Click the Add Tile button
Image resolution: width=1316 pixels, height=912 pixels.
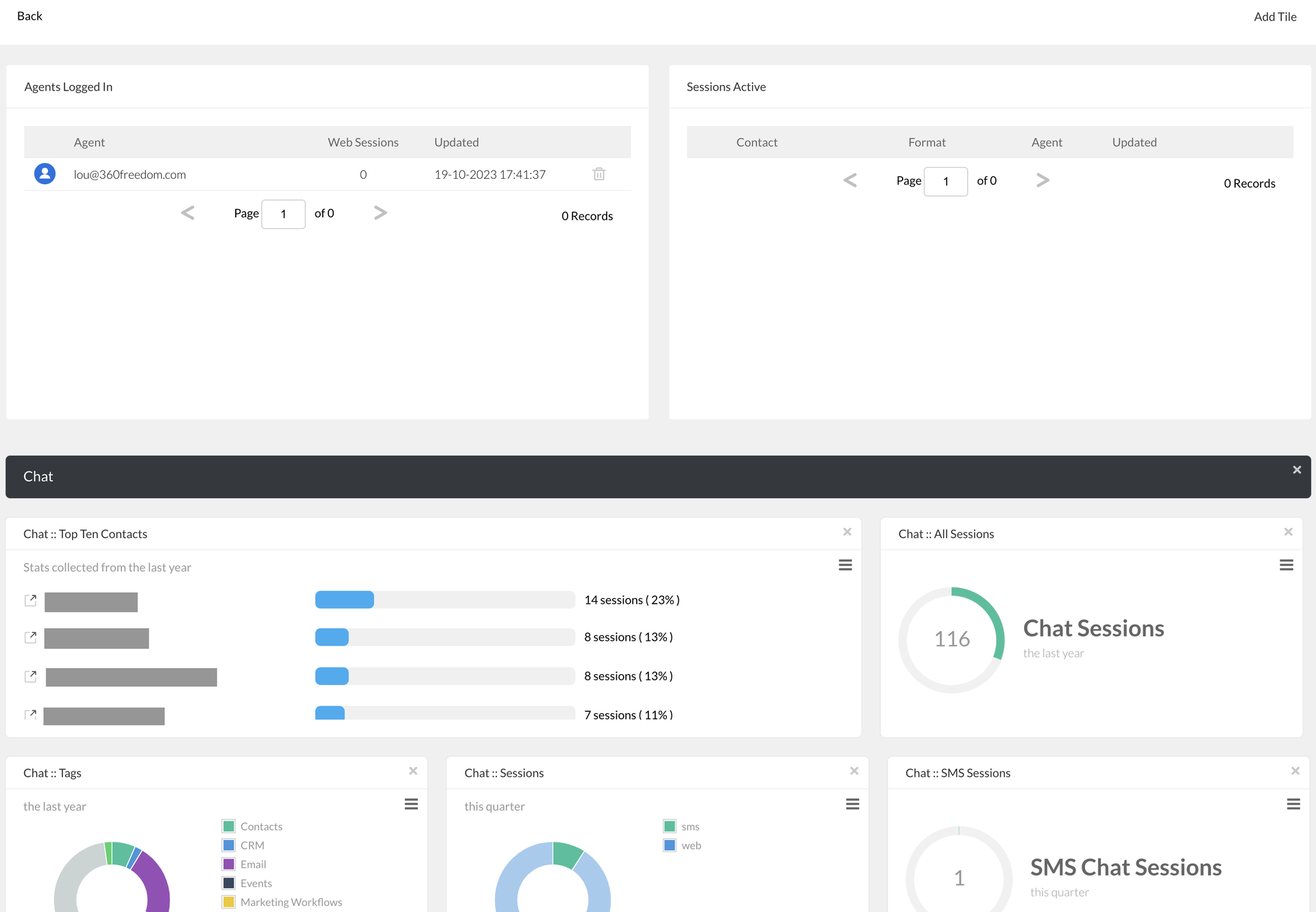[x=1275, y=16]
